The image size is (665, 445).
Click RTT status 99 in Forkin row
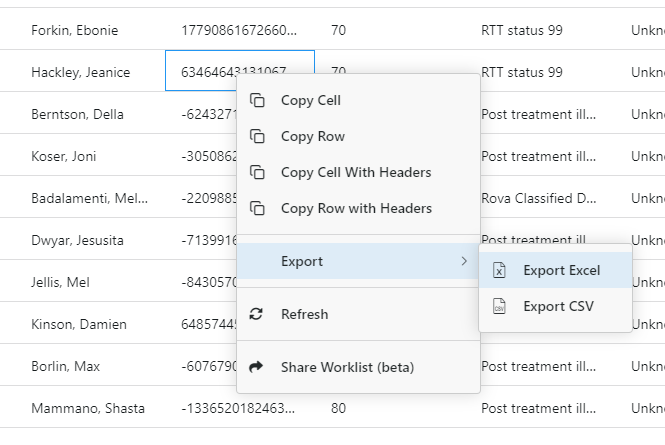[521, 30]
